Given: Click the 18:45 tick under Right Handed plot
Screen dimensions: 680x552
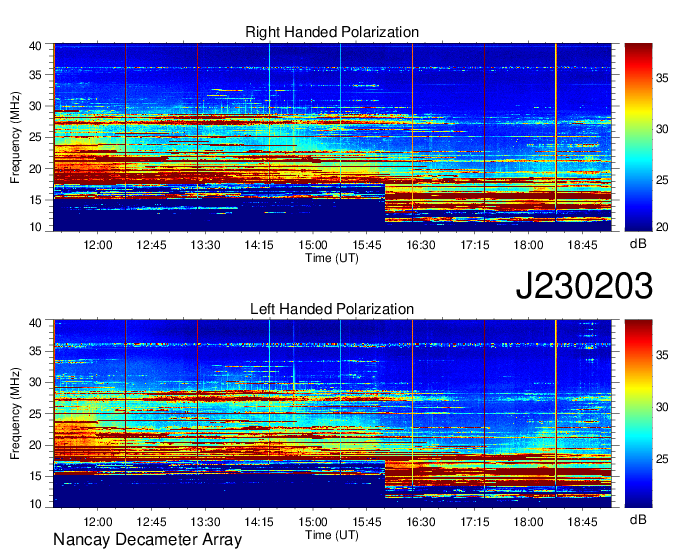Looking at the screenshot, I should tap(582, 245).
